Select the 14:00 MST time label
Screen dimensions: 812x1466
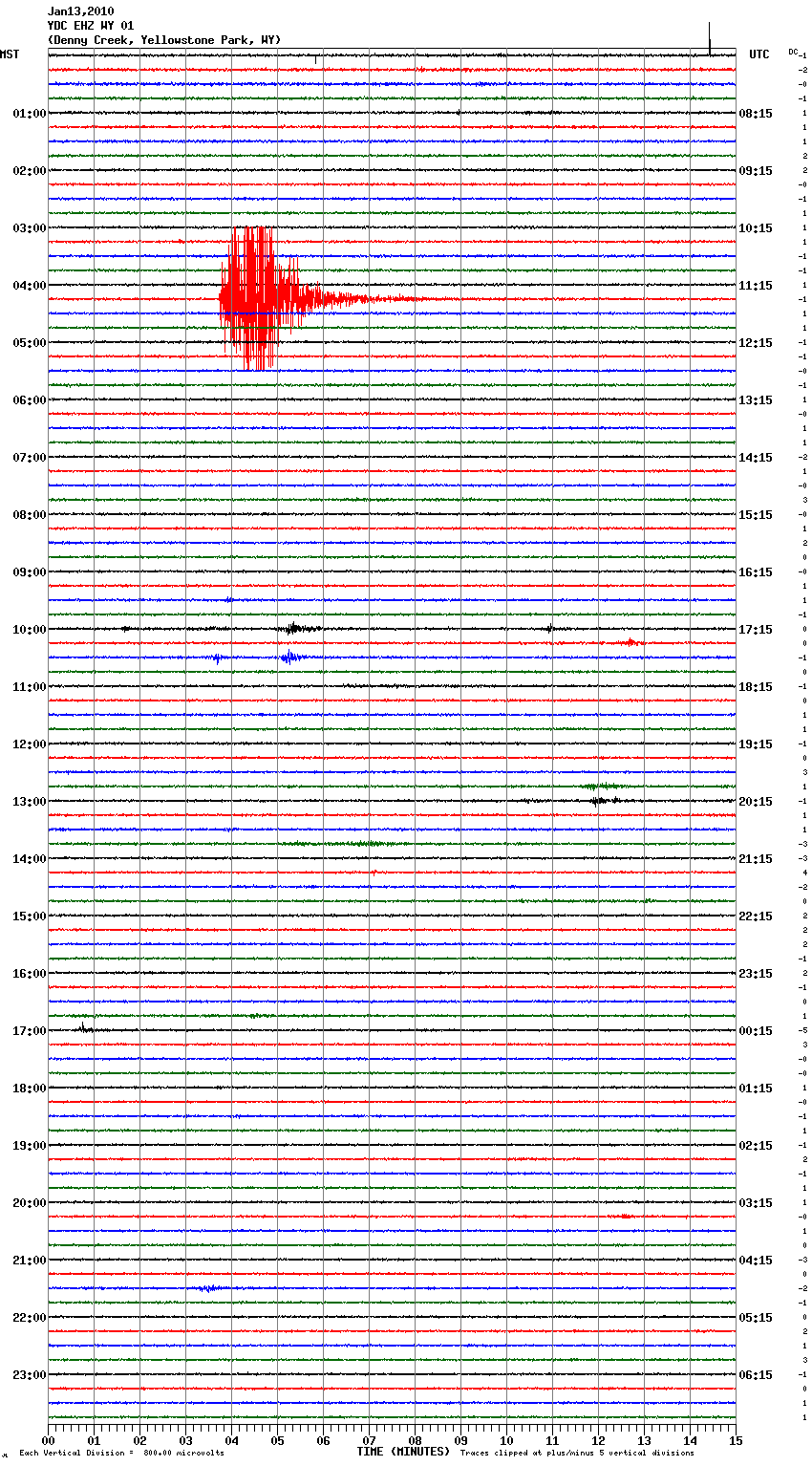pyautogui.click(x=30, y=859)
